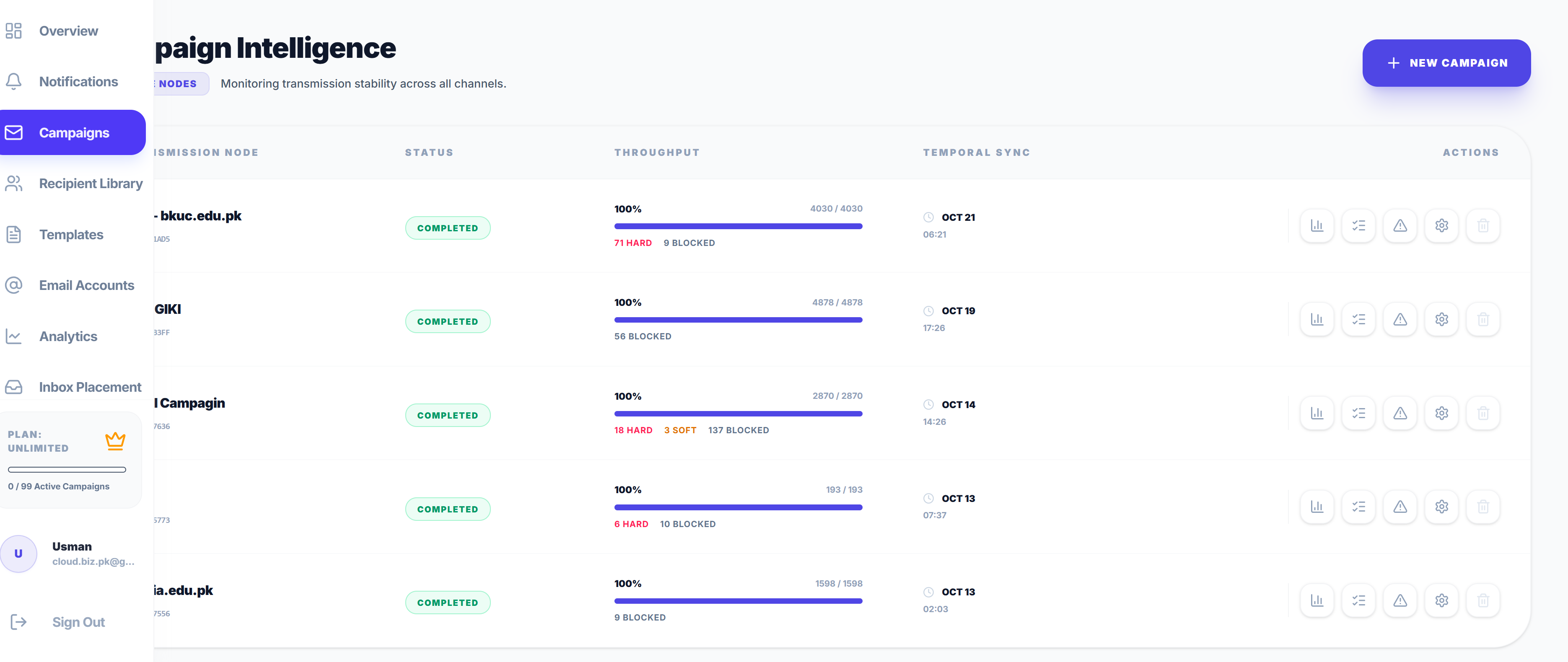The width and height of the screenshot is (1568, 662).
Task: Sign Out of the account
Action: click(x=58, y=622)
